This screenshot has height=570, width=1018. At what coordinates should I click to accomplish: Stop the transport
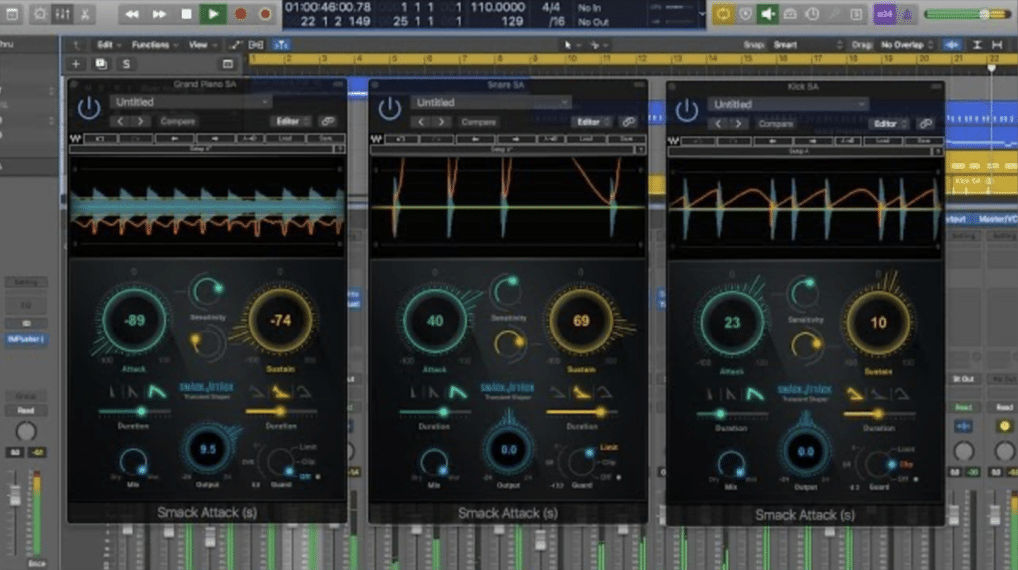[x=186, y=14]
